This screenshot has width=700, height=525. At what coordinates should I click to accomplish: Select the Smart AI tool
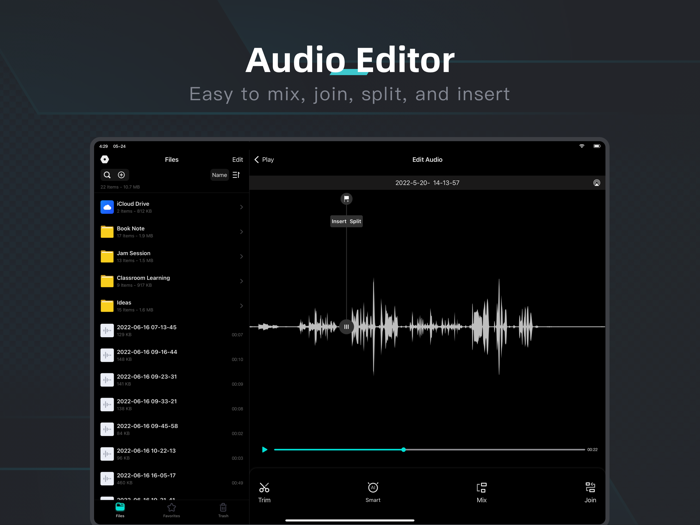tap(373, 492)
